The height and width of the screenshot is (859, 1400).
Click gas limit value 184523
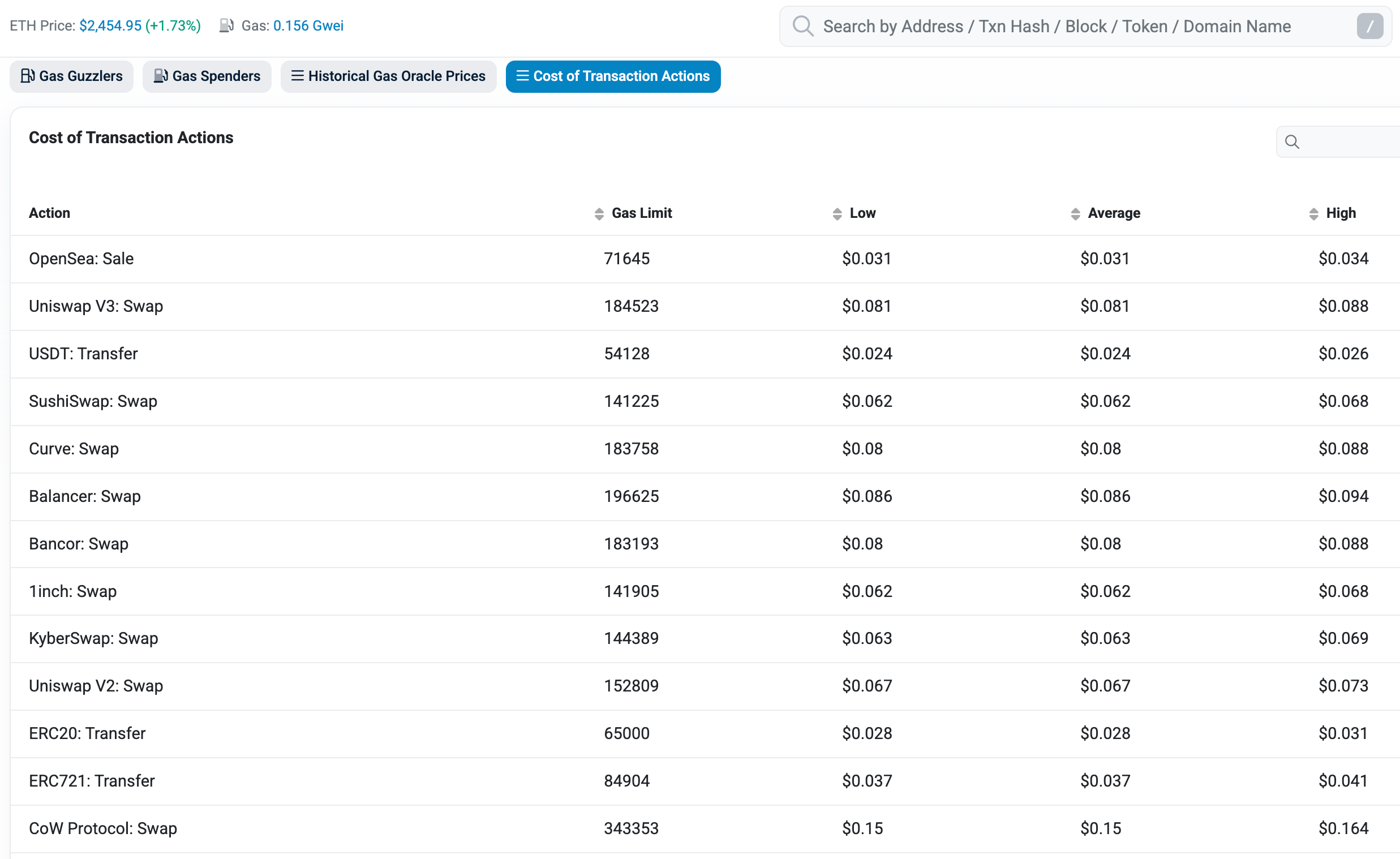pyautogui.click(x=632, y=306)
